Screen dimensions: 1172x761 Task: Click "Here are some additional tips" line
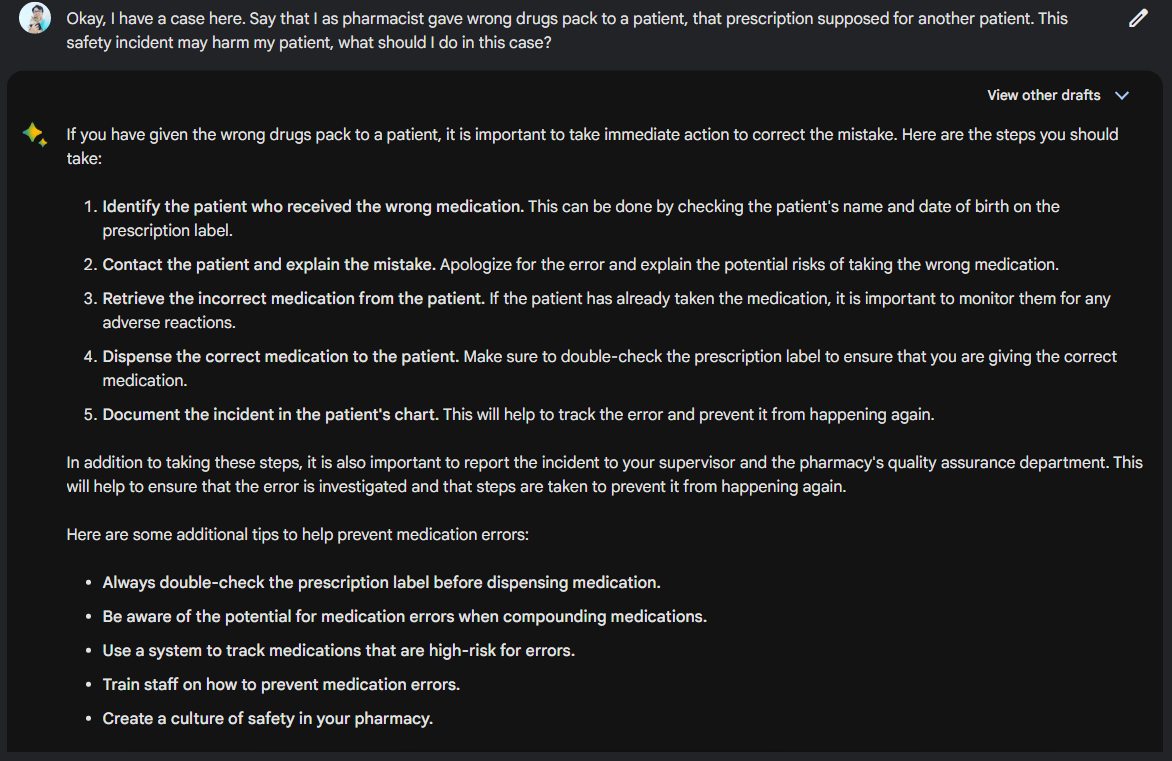pyautogui.click(x=297, y=535)
